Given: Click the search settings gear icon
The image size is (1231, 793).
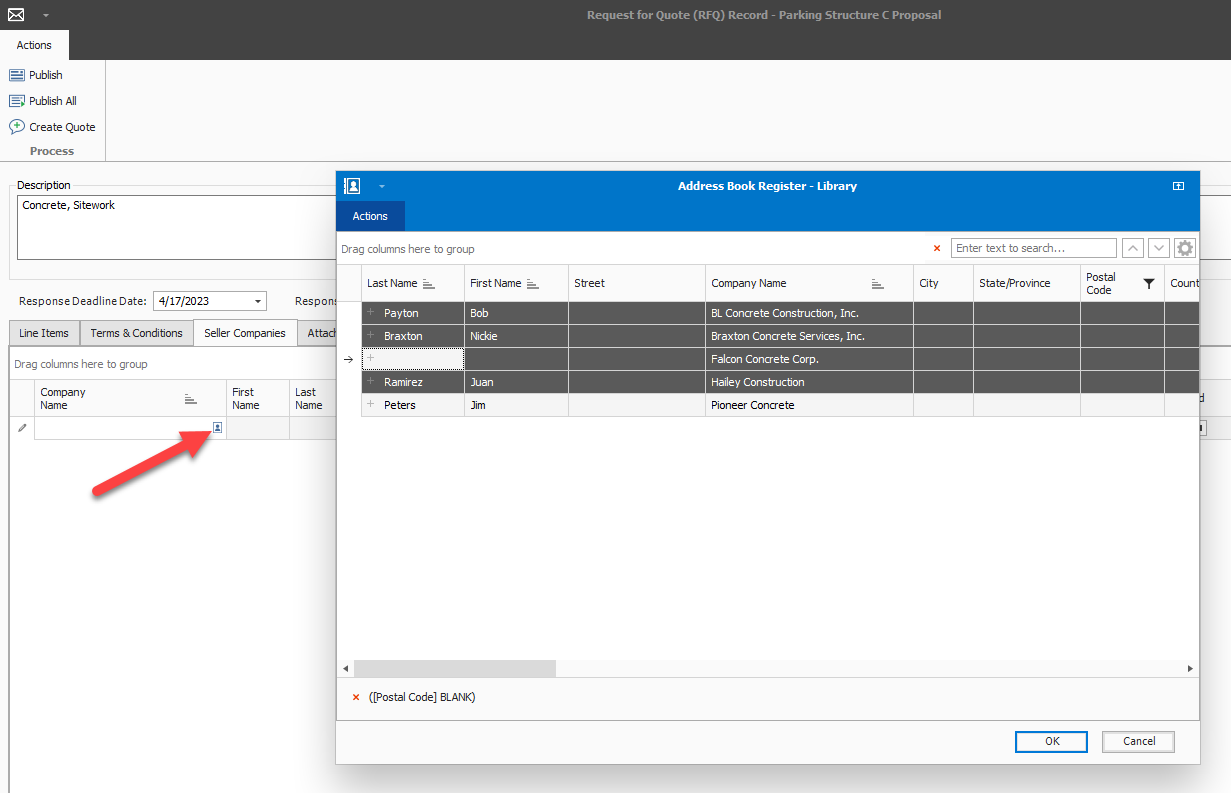Looking at the screenshot, I should tap(1185, 248).
